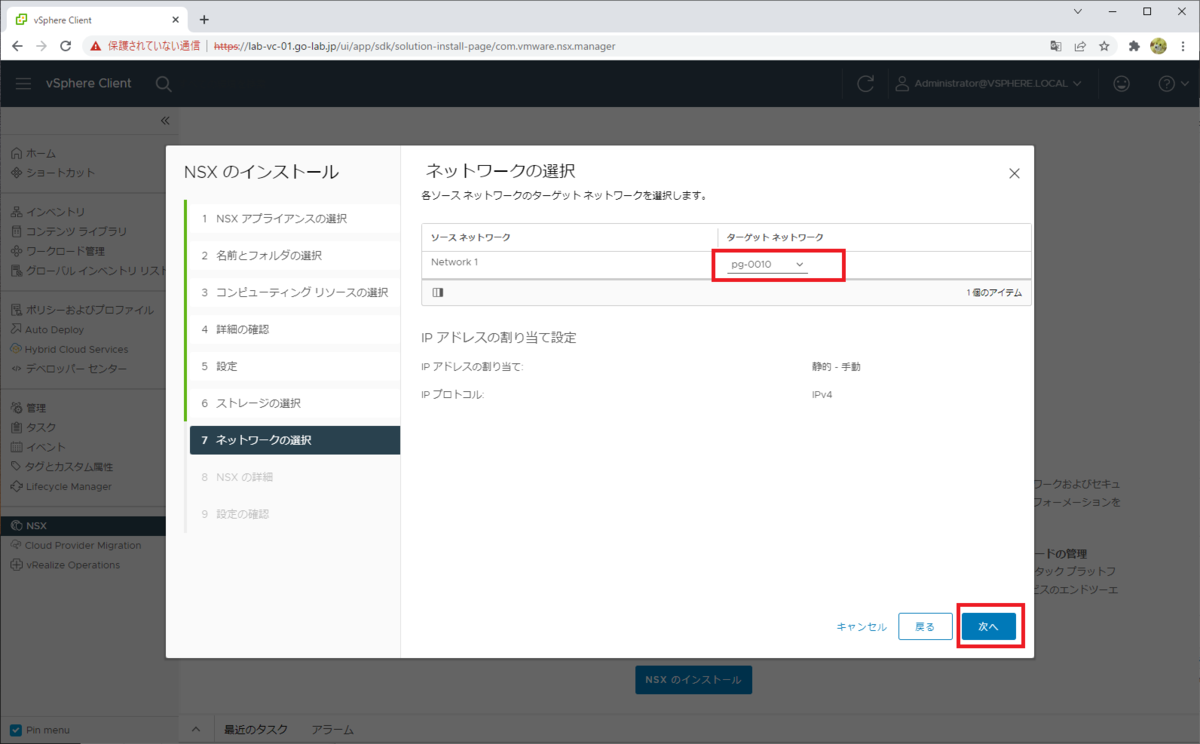Click browser forward arrow

click(x=42, y=46)
